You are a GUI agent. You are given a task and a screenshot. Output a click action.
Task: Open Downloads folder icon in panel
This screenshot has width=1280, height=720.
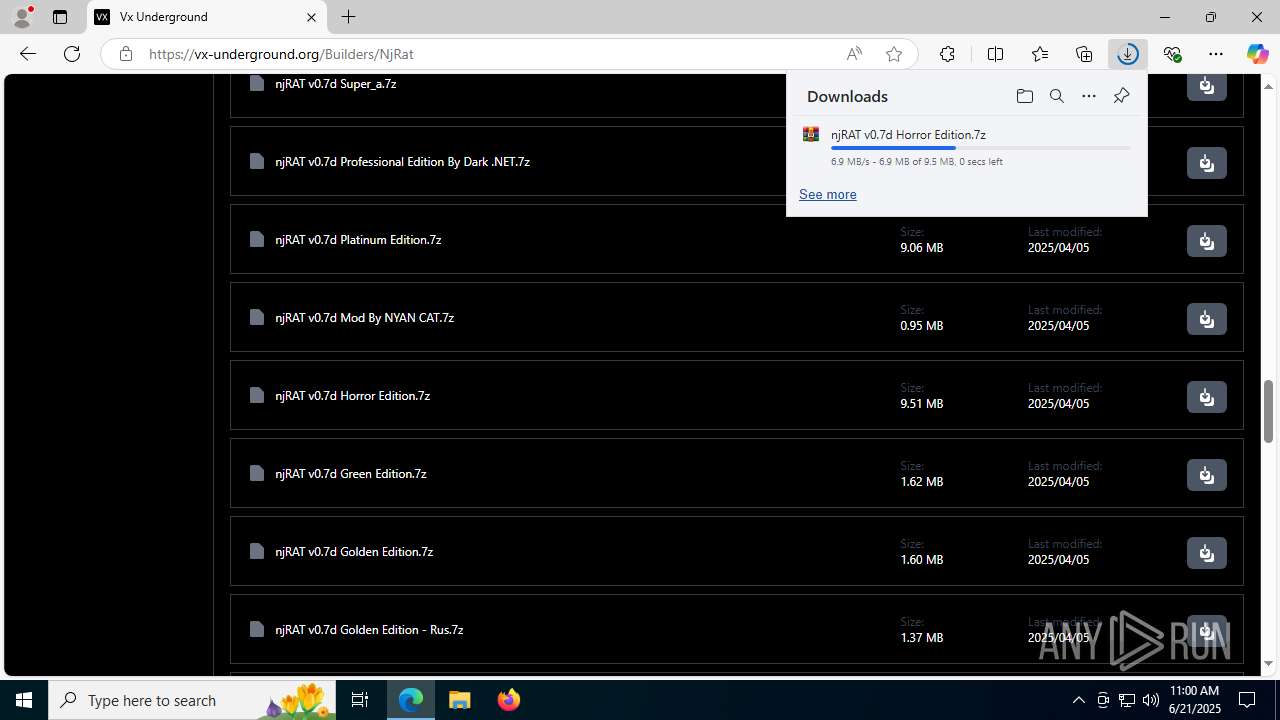[1024, 96]
